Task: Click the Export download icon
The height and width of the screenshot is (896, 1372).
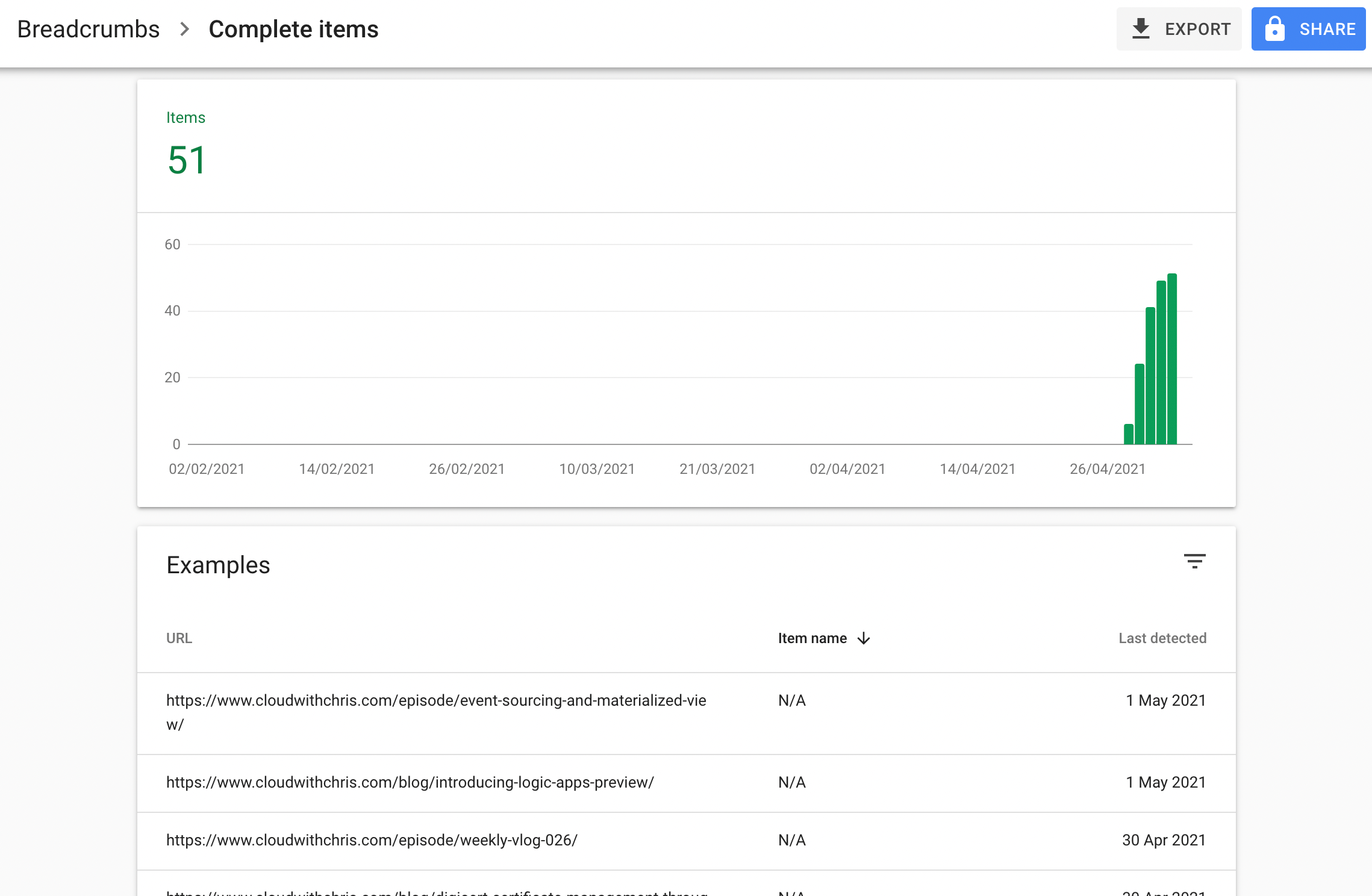Action: coord(1141,28)
